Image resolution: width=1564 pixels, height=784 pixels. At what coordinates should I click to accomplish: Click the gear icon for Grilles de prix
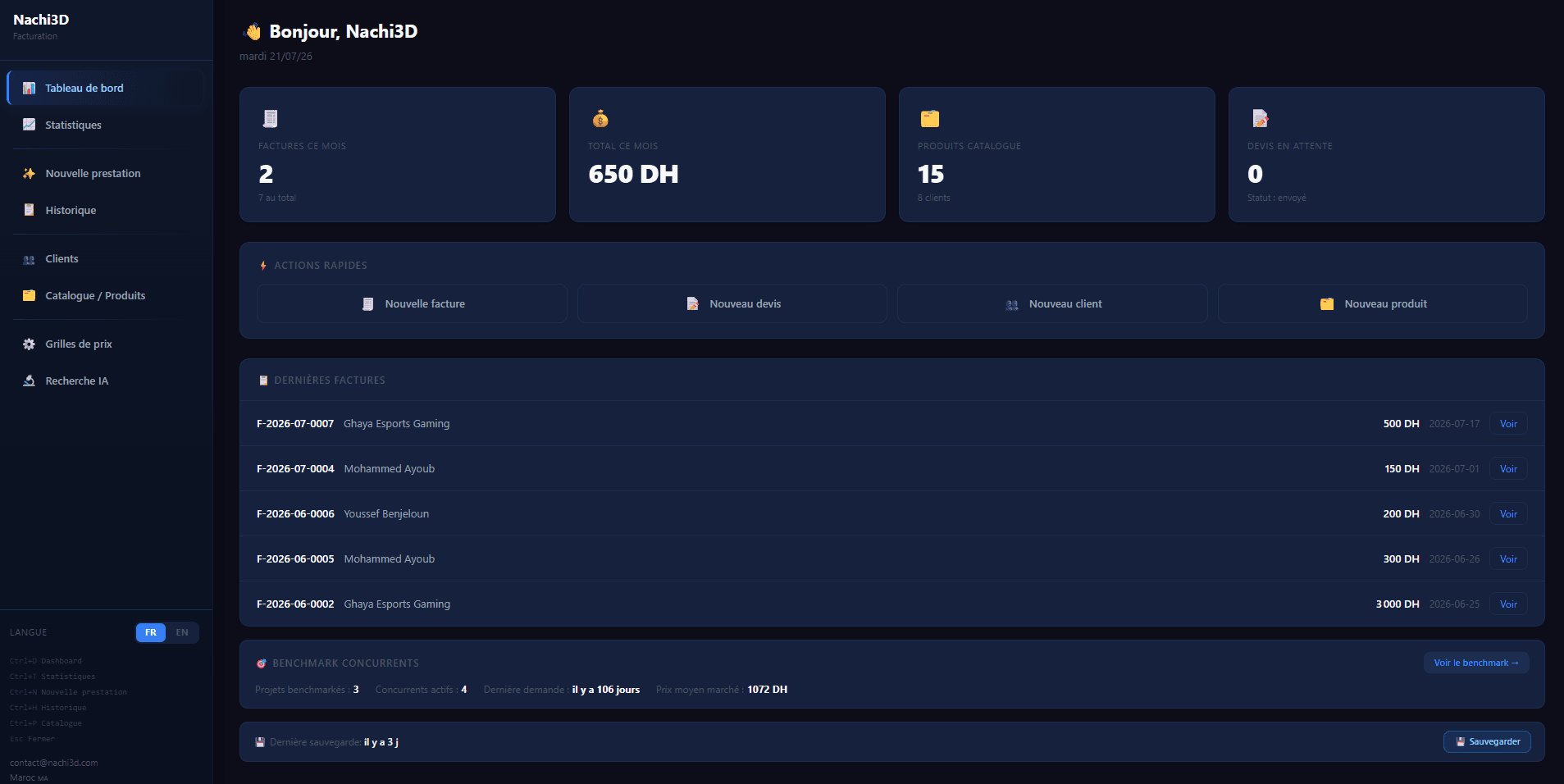tap(29, 344)
